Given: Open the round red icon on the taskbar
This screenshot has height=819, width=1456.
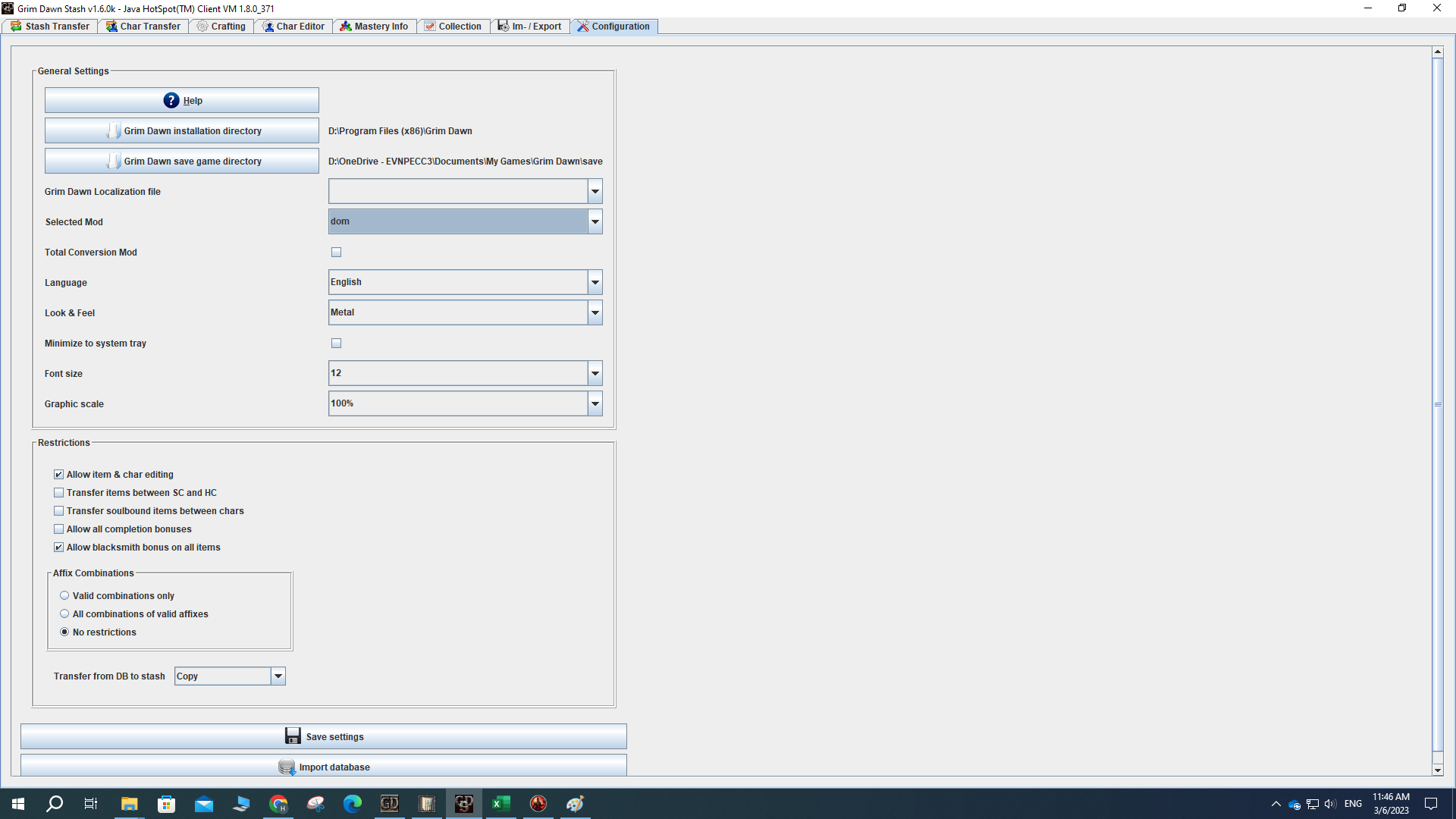Looking at the screenshot, I should pyautogui.click(x=538, y=804).
